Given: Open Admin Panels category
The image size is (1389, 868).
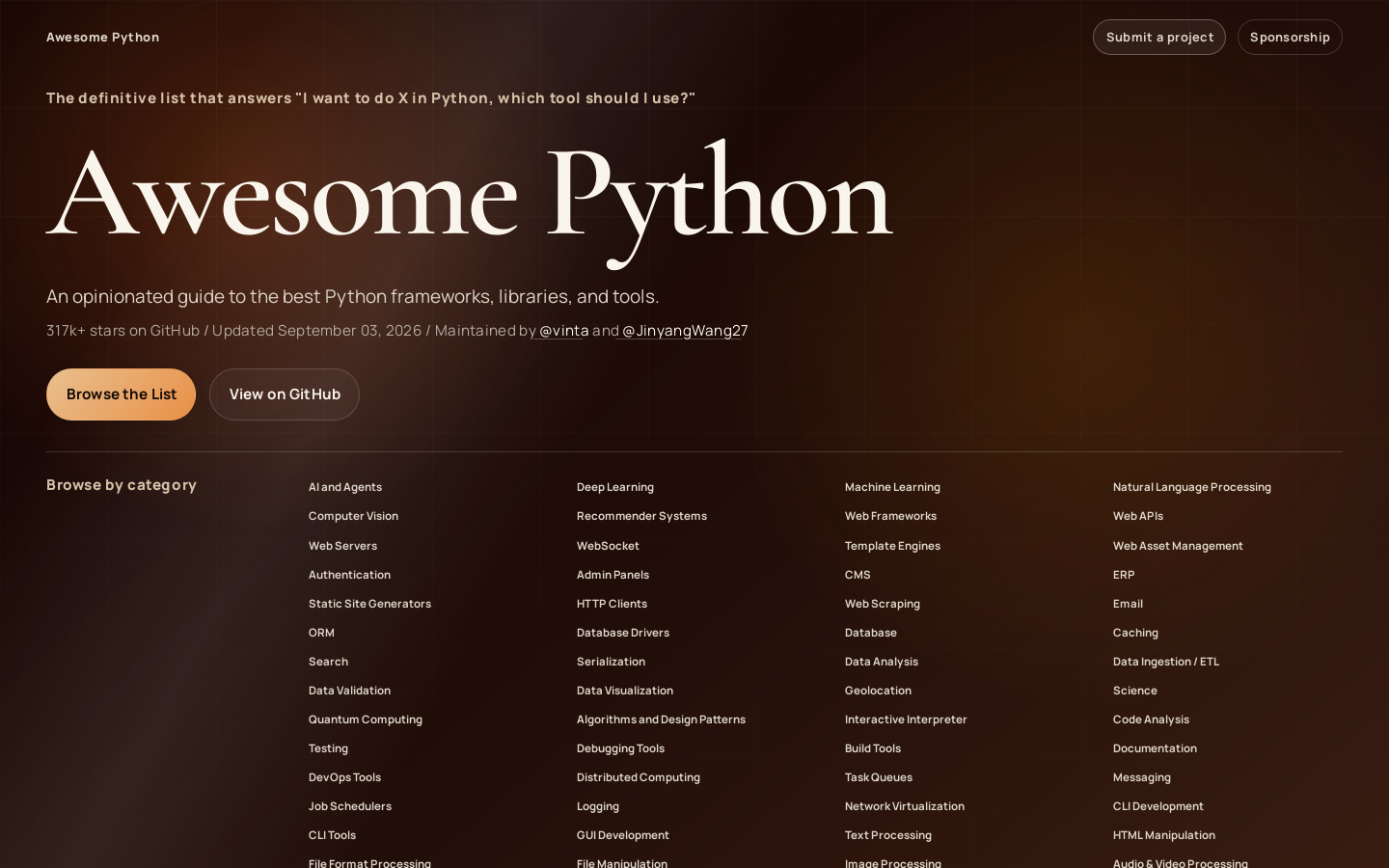Looking at the screenshot, I should click(x=613, y=575).
